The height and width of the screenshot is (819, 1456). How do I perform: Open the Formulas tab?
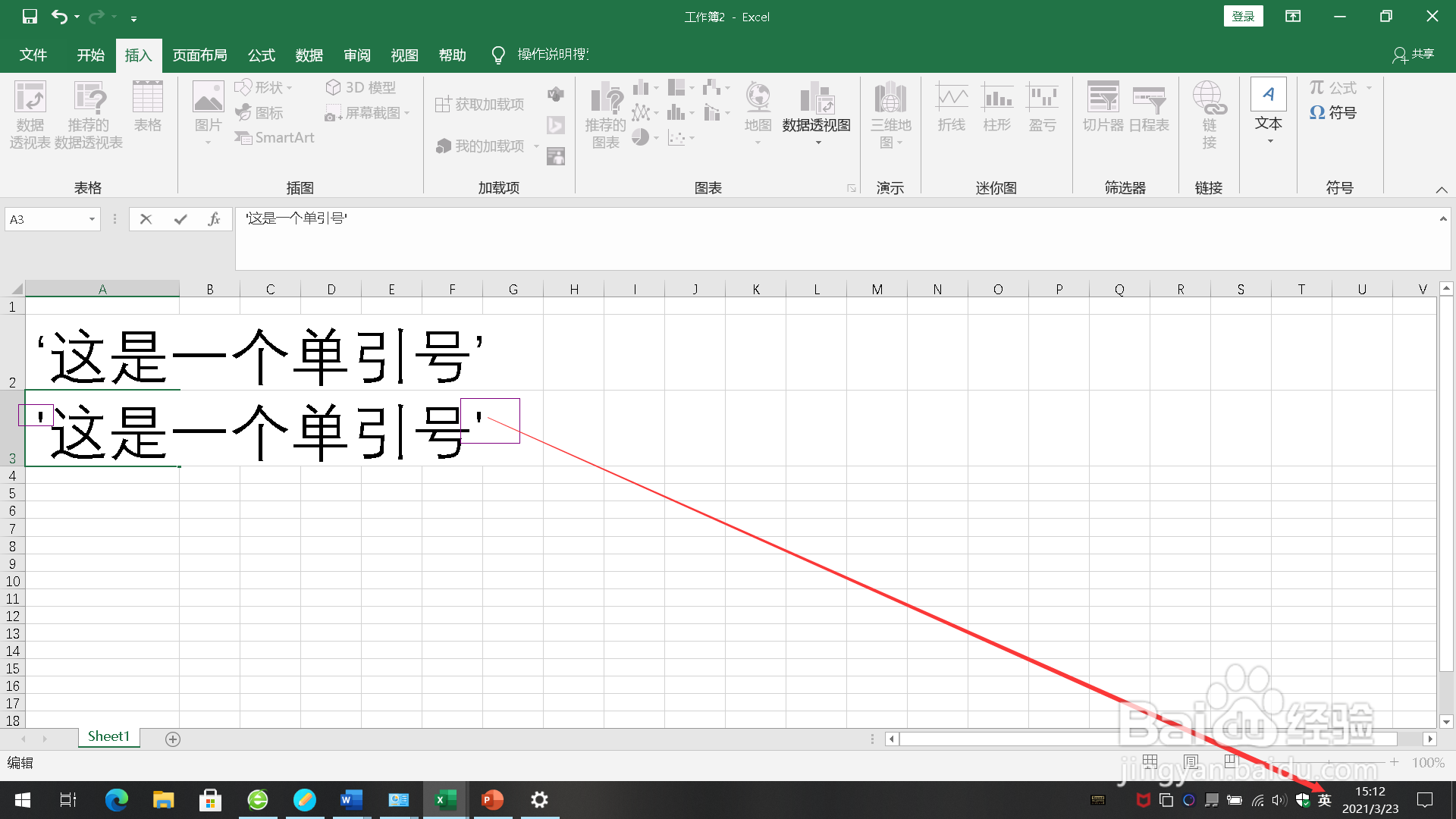pyautogui.click(x=261, y=55)
